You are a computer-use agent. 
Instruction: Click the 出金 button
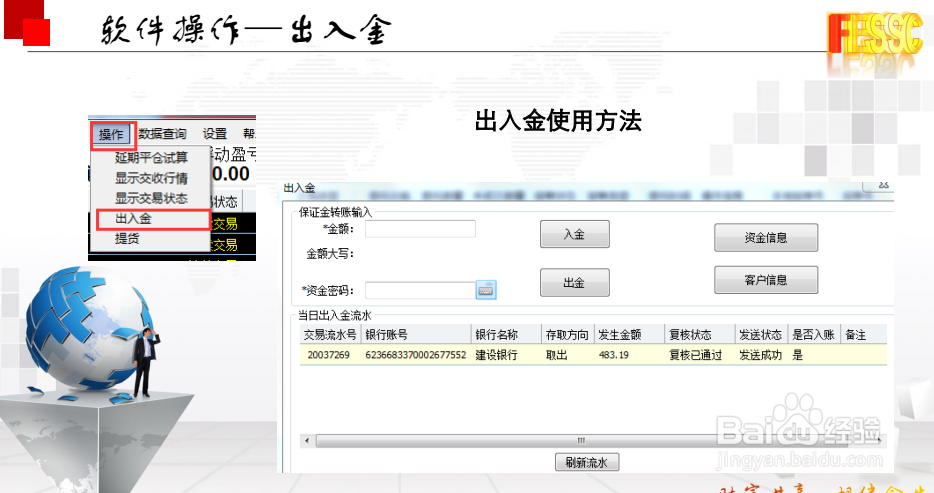click(x=575, y=282)
